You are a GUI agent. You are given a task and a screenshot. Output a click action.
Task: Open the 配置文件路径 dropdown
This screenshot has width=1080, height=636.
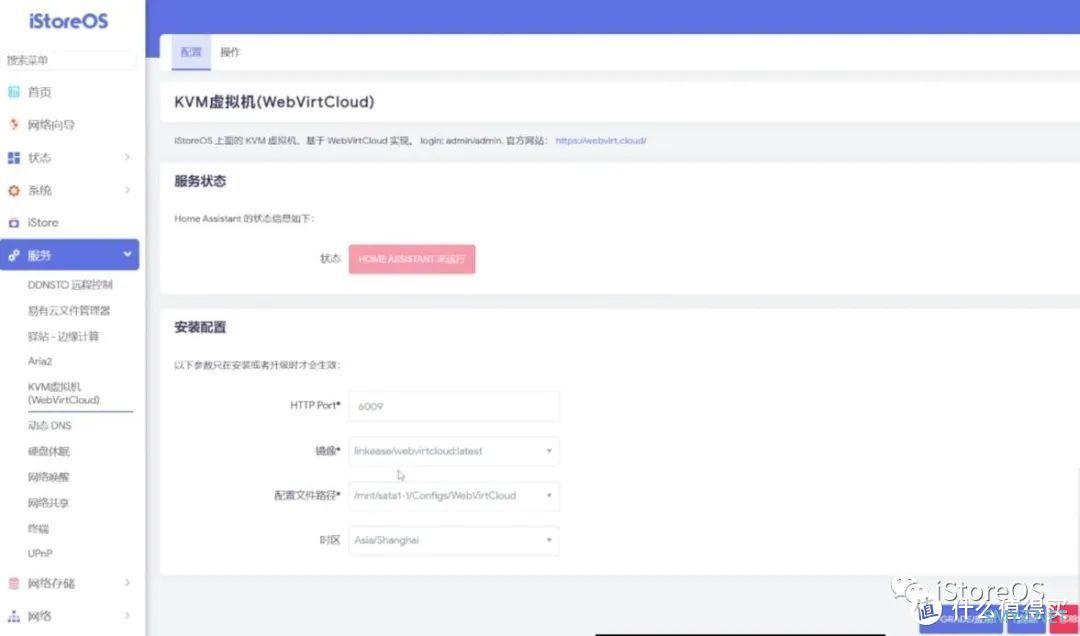tap(454, 496)
